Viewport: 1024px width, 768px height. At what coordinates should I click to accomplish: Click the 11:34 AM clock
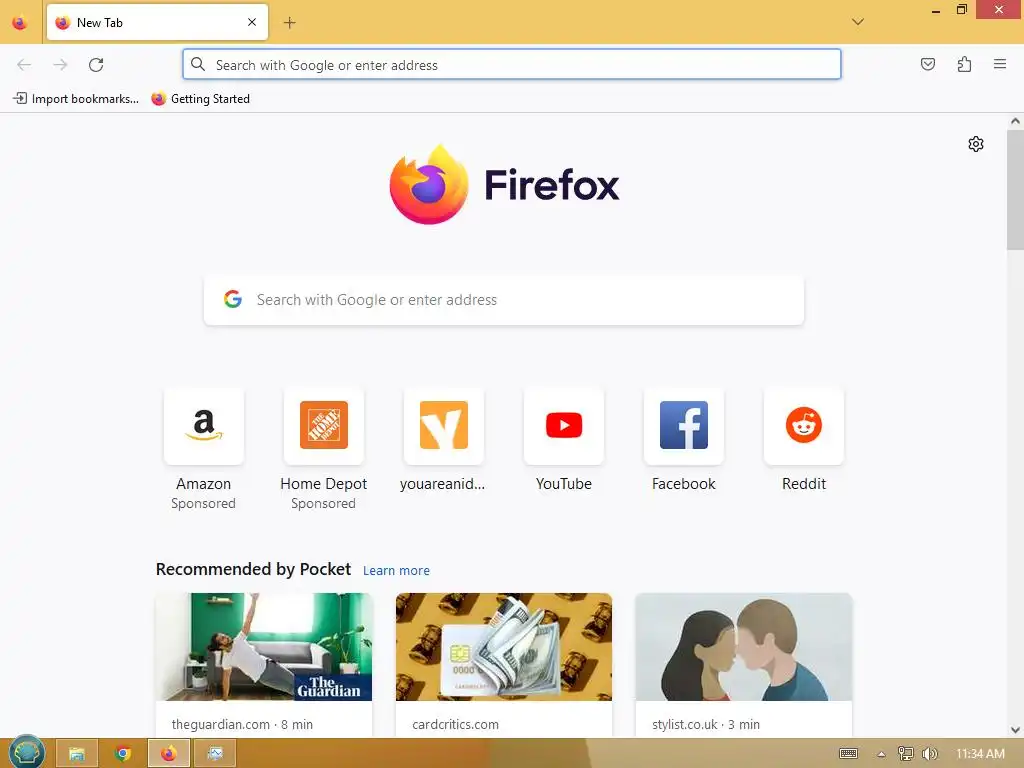pos(980,754)
